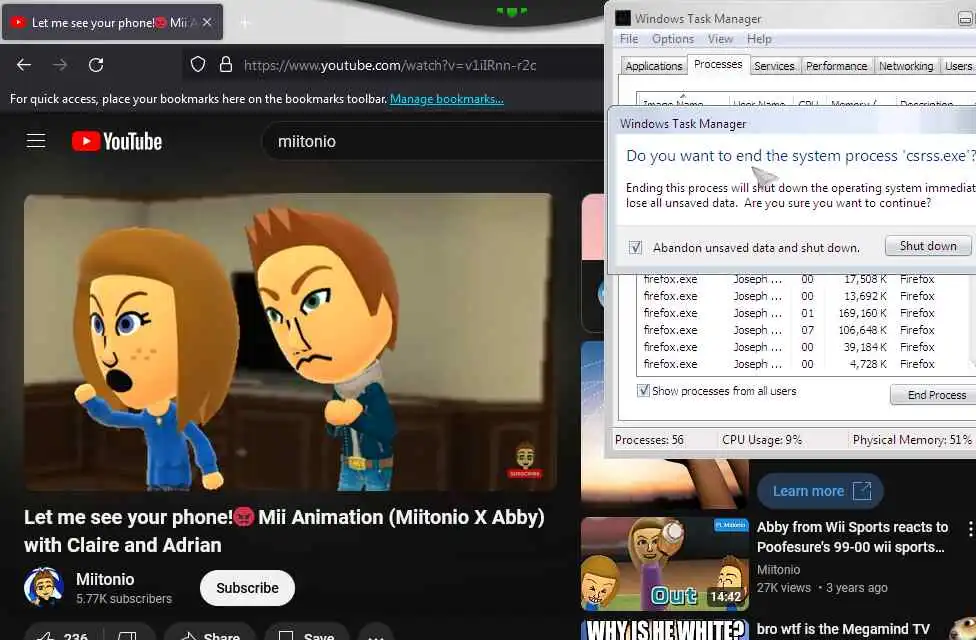Switch to the Performance tab
This screenshot has height=640, width=976.
point(836,65)
